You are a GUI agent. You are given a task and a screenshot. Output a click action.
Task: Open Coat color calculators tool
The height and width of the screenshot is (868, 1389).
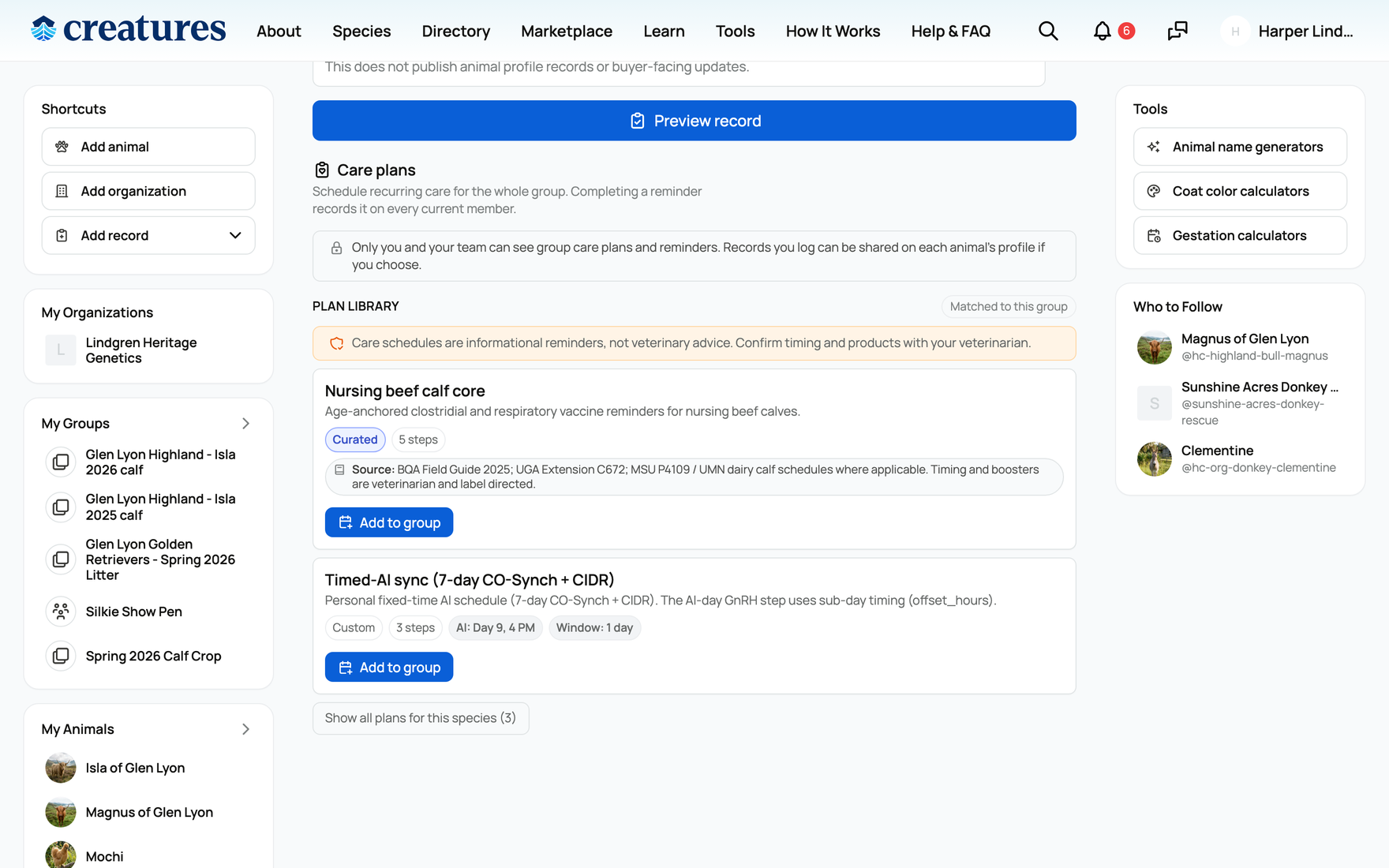coord(1240,191)
